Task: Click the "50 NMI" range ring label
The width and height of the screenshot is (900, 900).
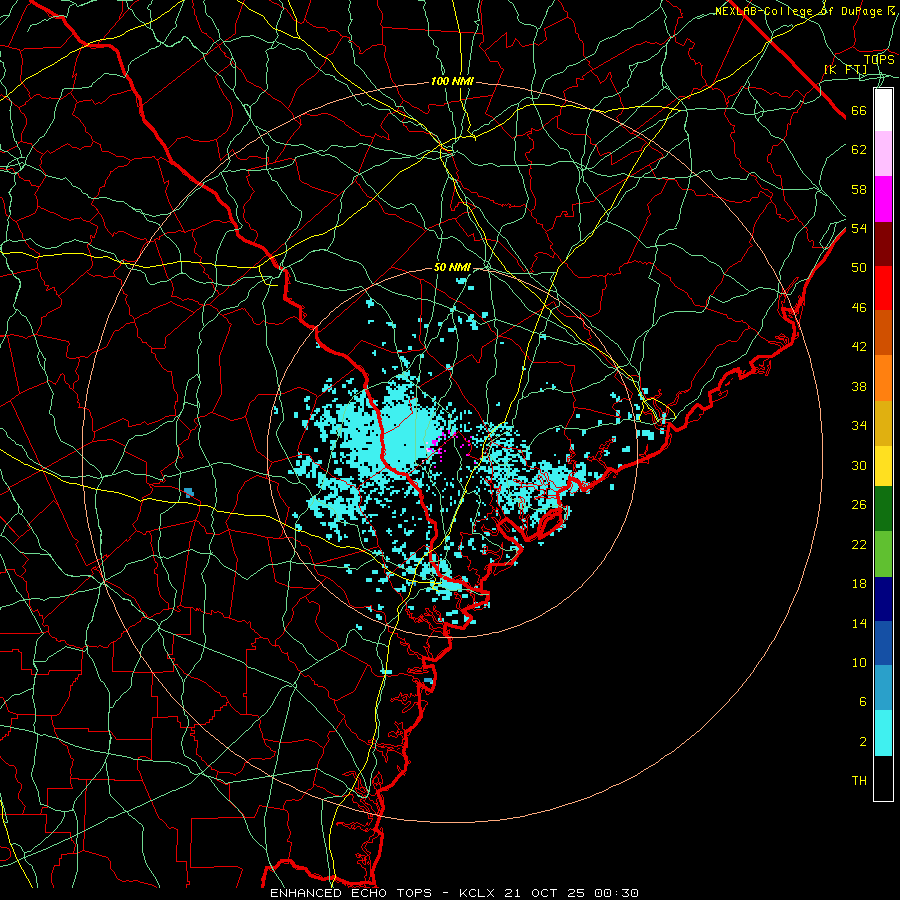Action: pos(452,267)
